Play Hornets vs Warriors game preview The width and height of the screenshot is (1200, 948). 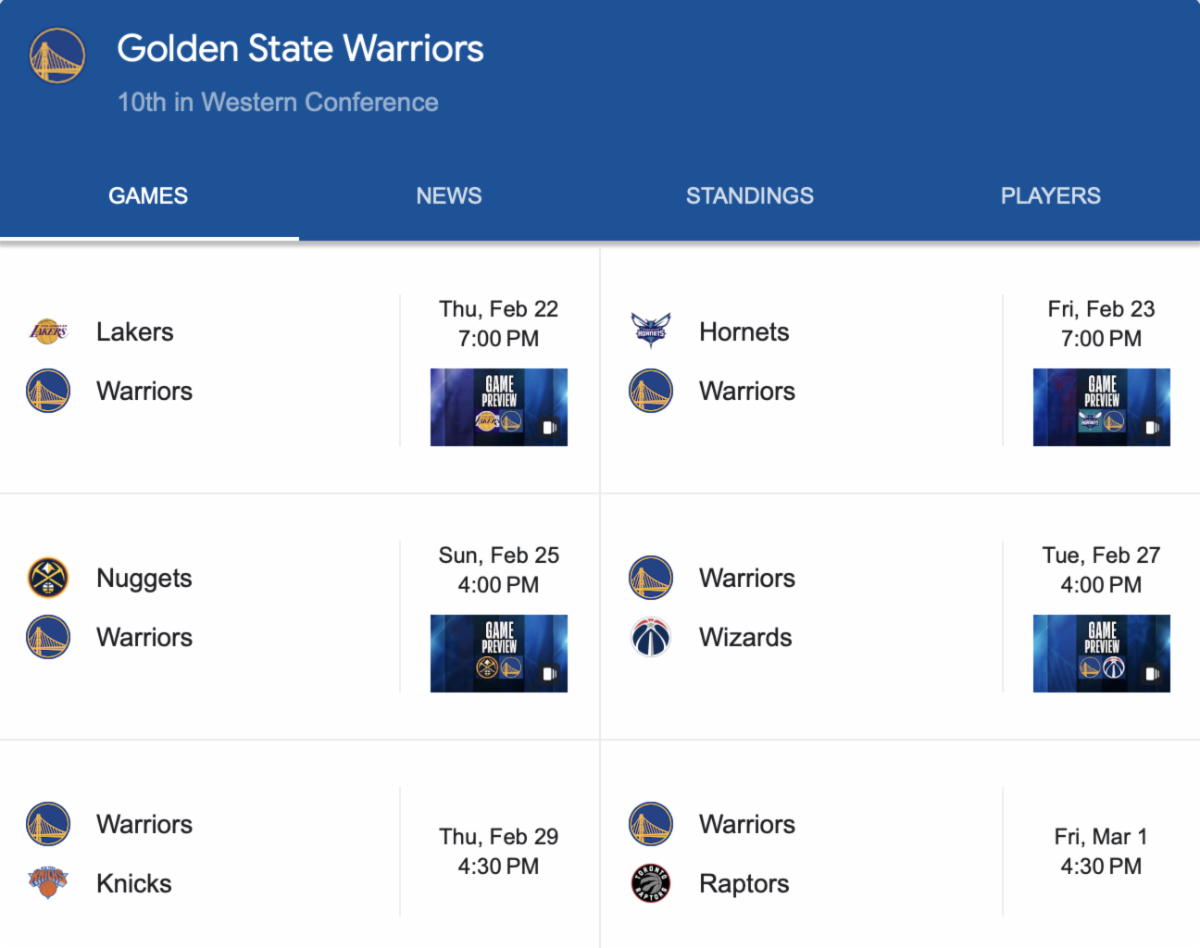tap(1101, 407)
